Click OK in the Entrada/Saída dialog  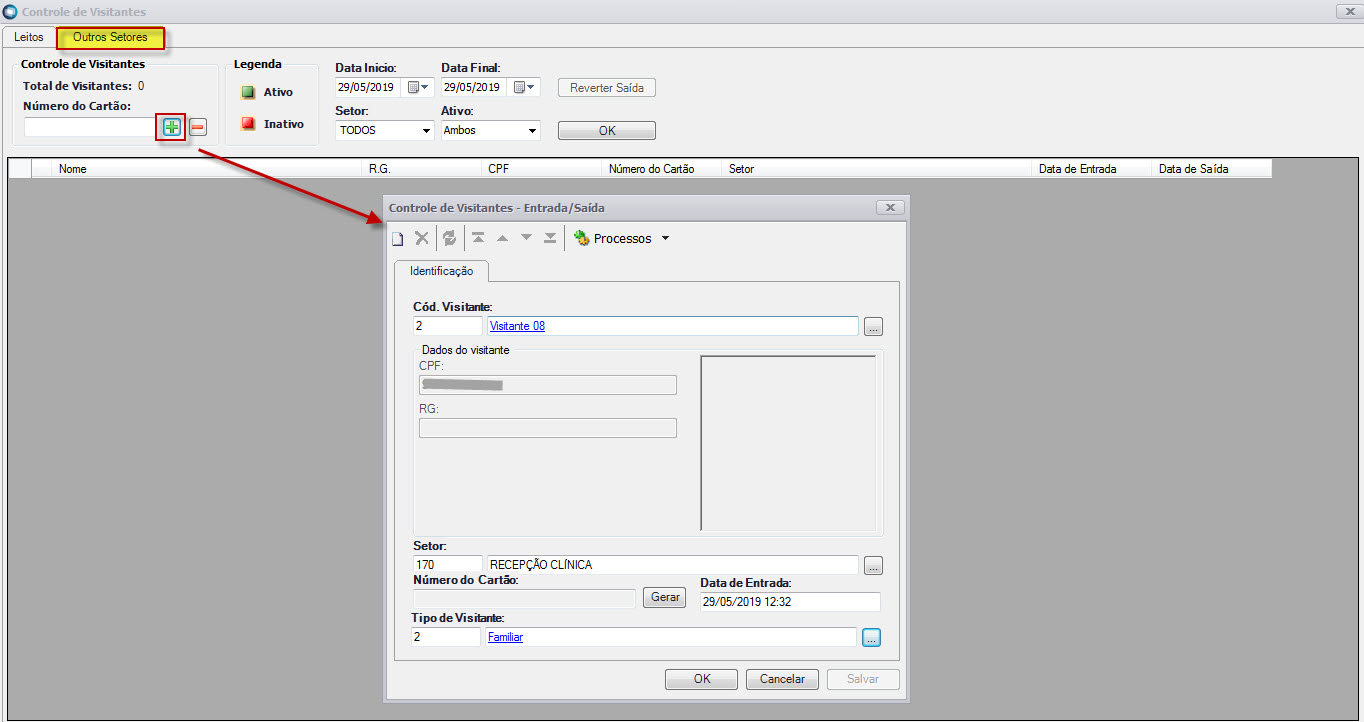coord(702,679)
